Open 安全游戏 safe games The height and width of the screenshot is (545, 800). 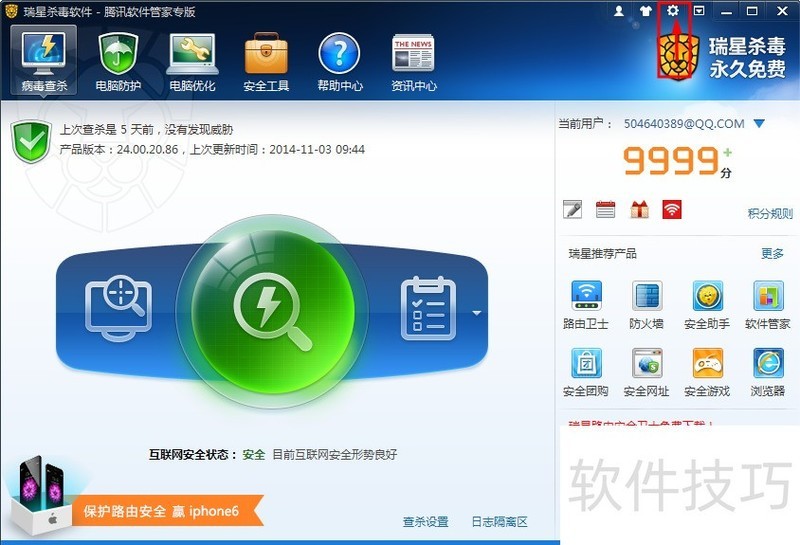pos(707,373)
